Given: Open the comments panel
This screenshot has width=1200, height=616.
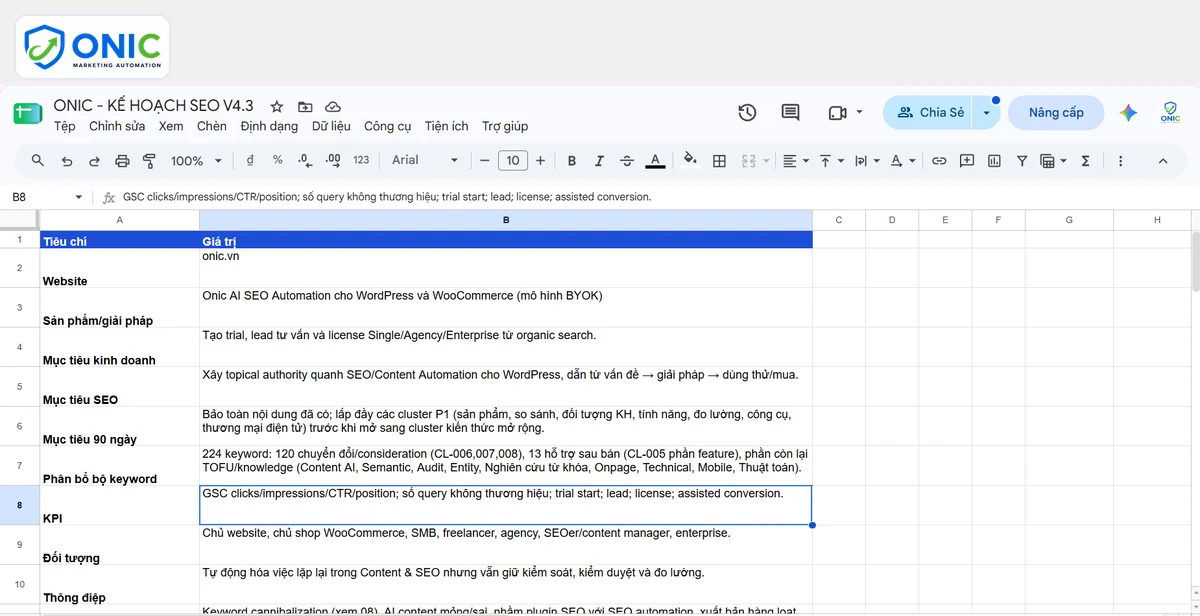Looking at the screenshot, I should [790, 113].
